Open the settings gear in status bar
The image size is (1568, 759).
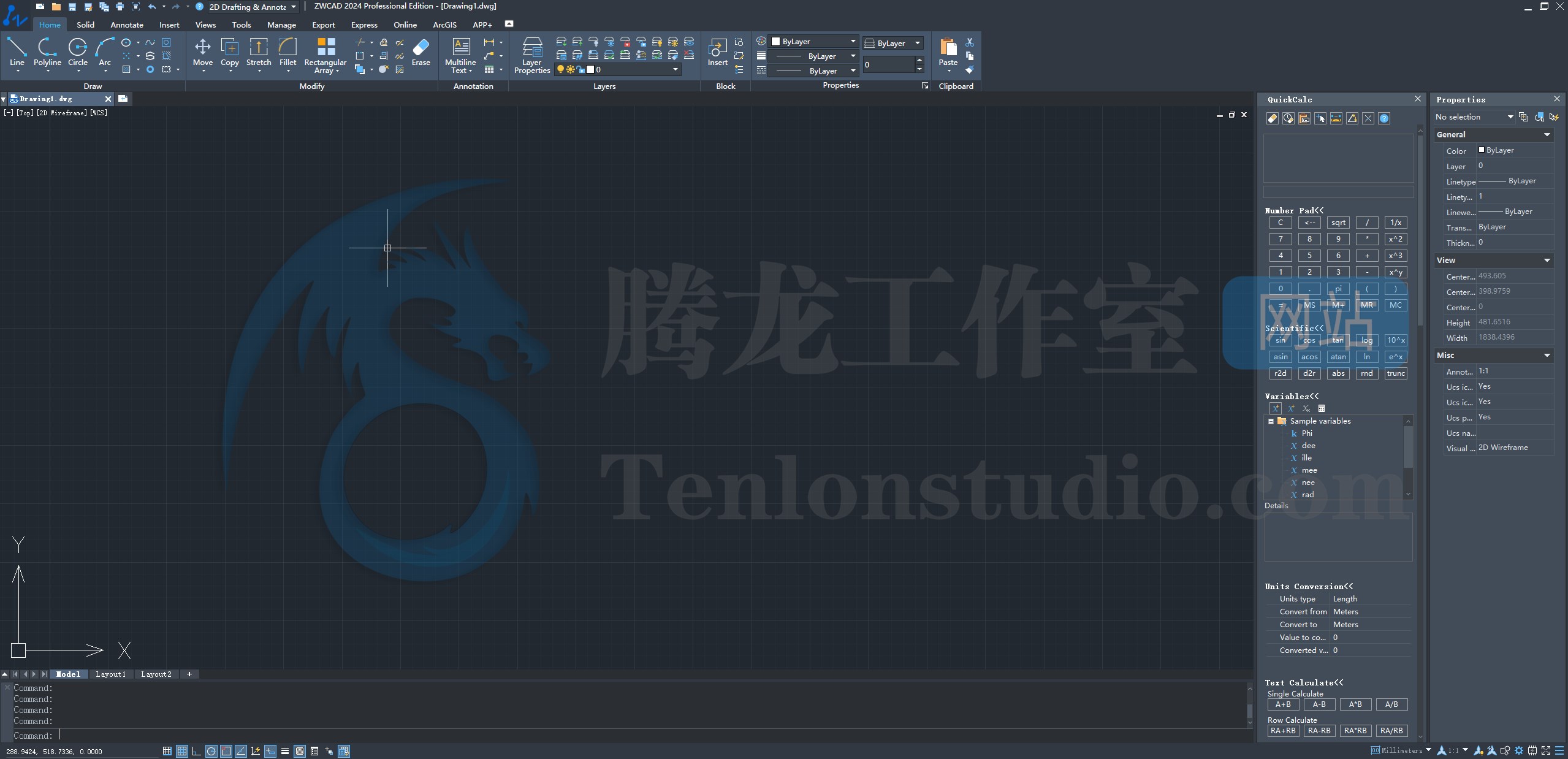click(x=1519, y=750)
